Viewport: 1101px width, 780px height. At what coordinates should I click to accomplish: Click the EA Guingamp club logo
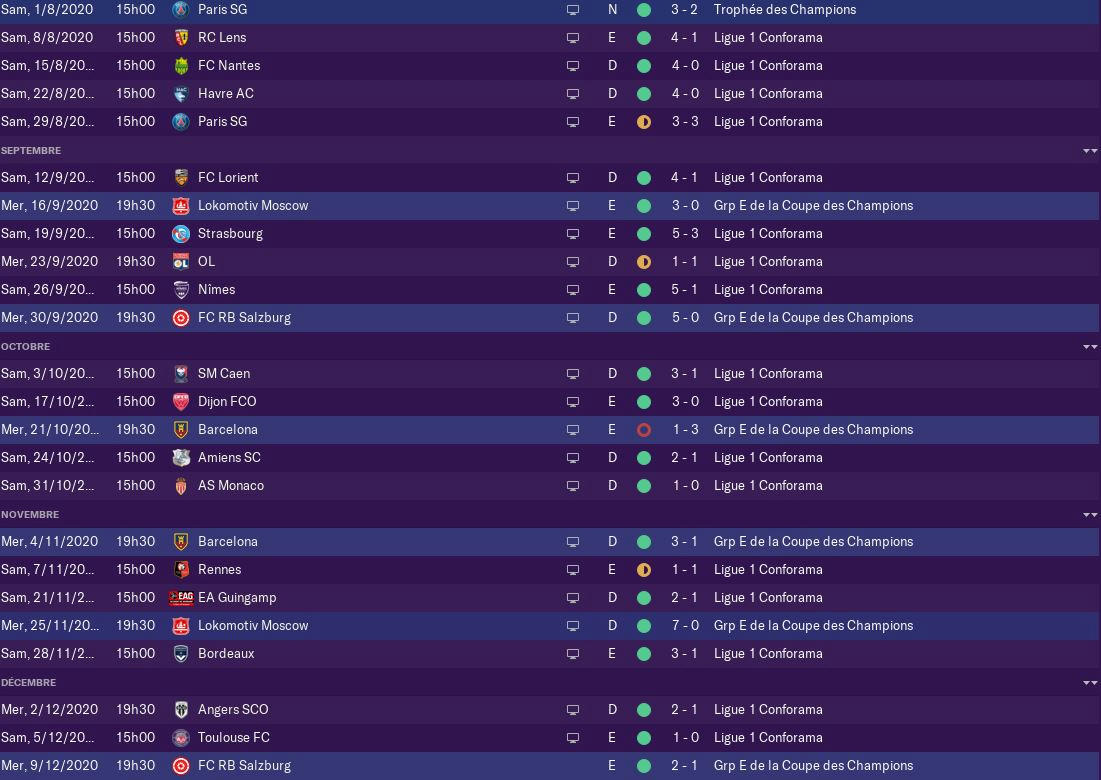(180, 597)
